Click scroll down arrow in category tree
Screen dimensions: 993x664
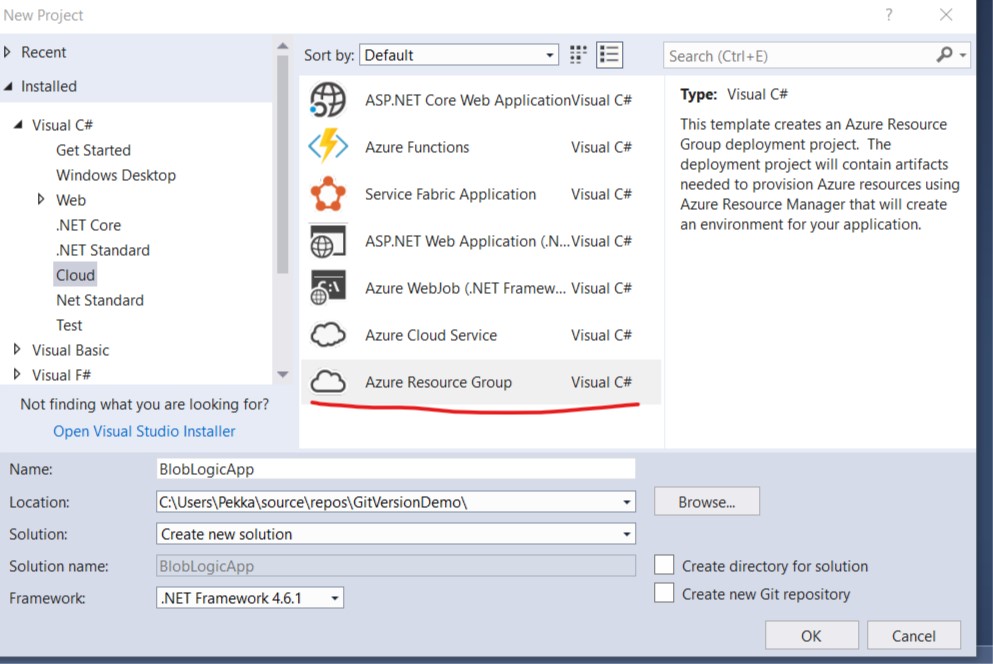tap(282, 374)
